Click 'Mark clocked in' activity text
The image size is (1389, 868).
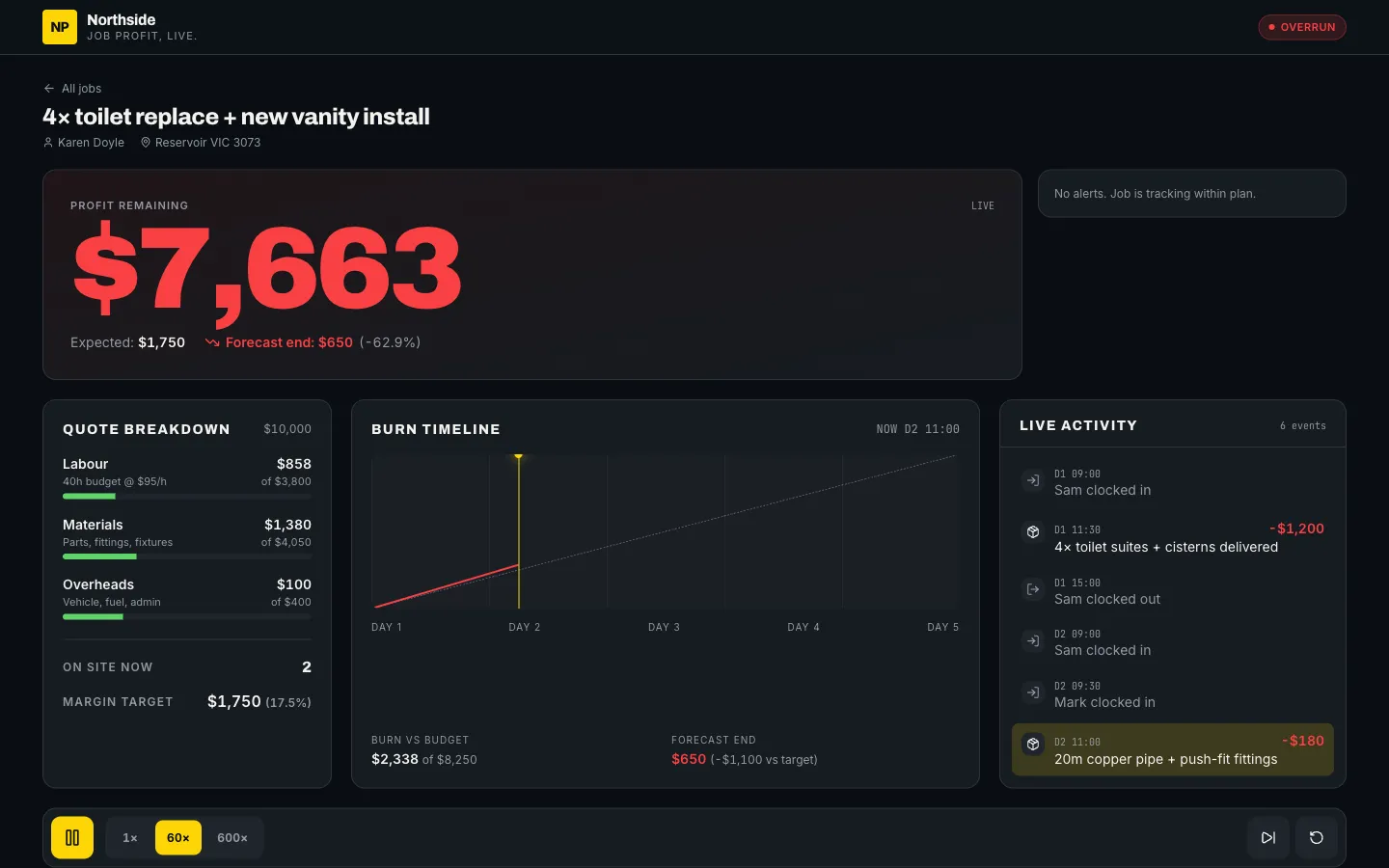(1104, 702)
